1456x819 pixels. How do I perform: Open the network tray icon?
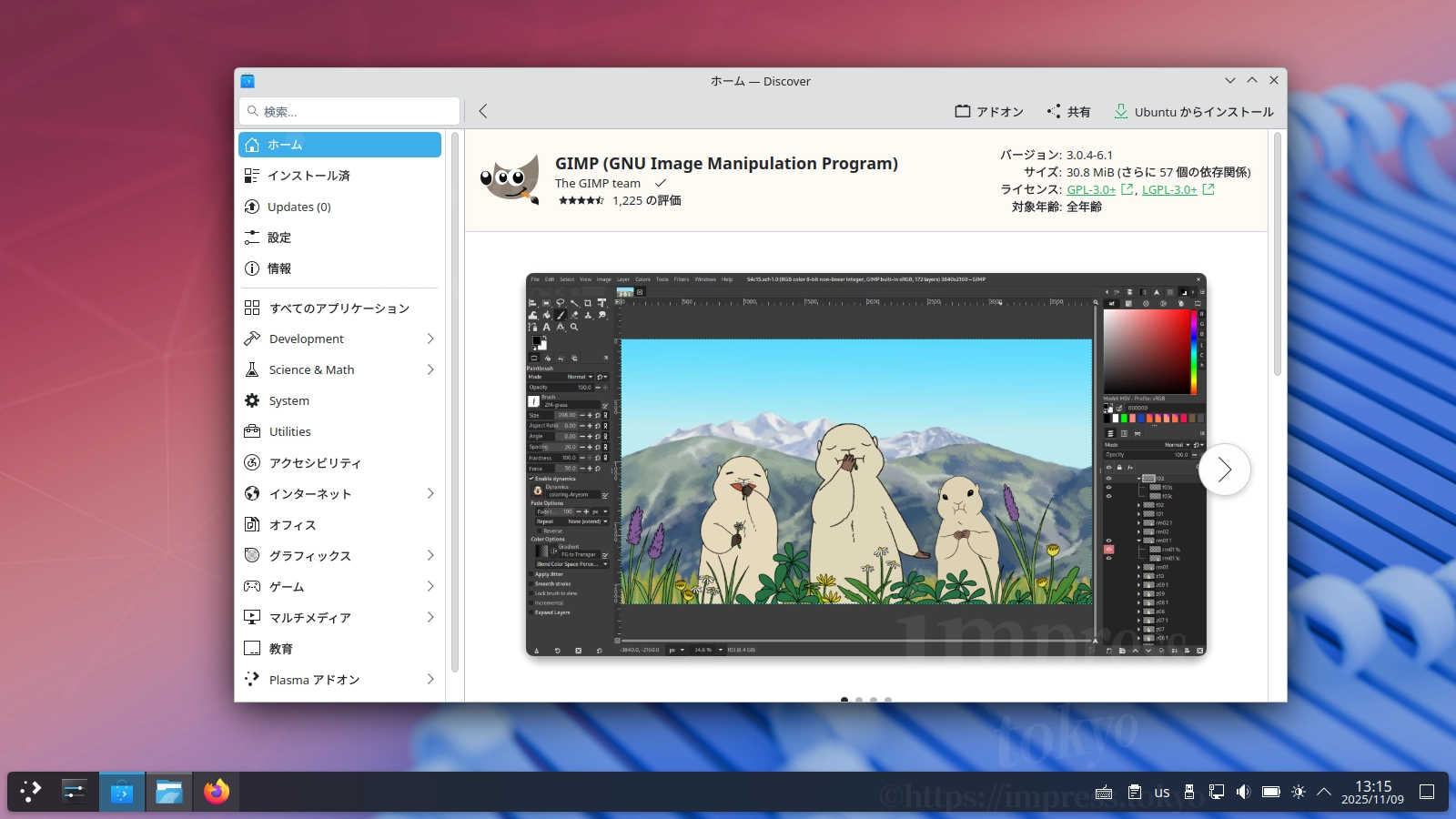click(x=1217, y=792)
